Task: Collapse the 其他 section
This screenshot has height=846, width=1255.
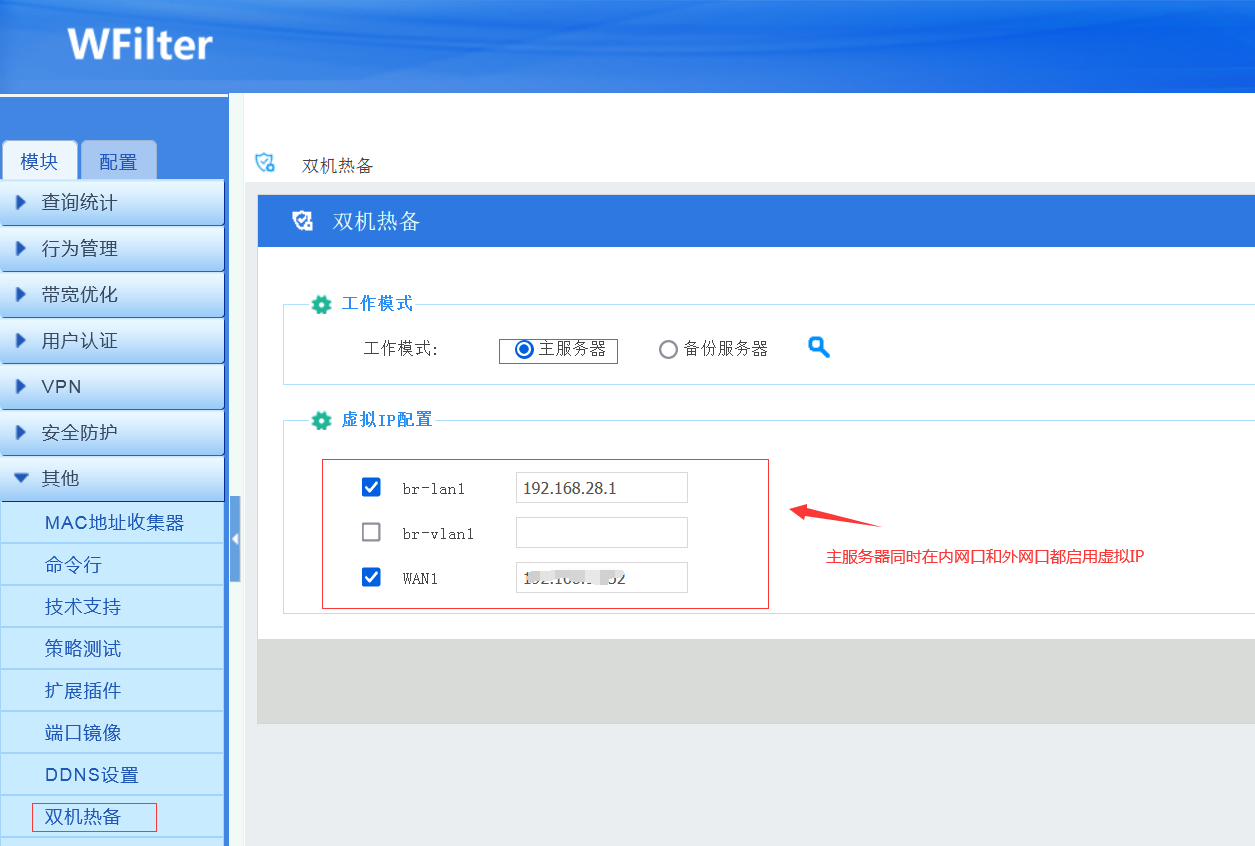Action: pos(112,479)
